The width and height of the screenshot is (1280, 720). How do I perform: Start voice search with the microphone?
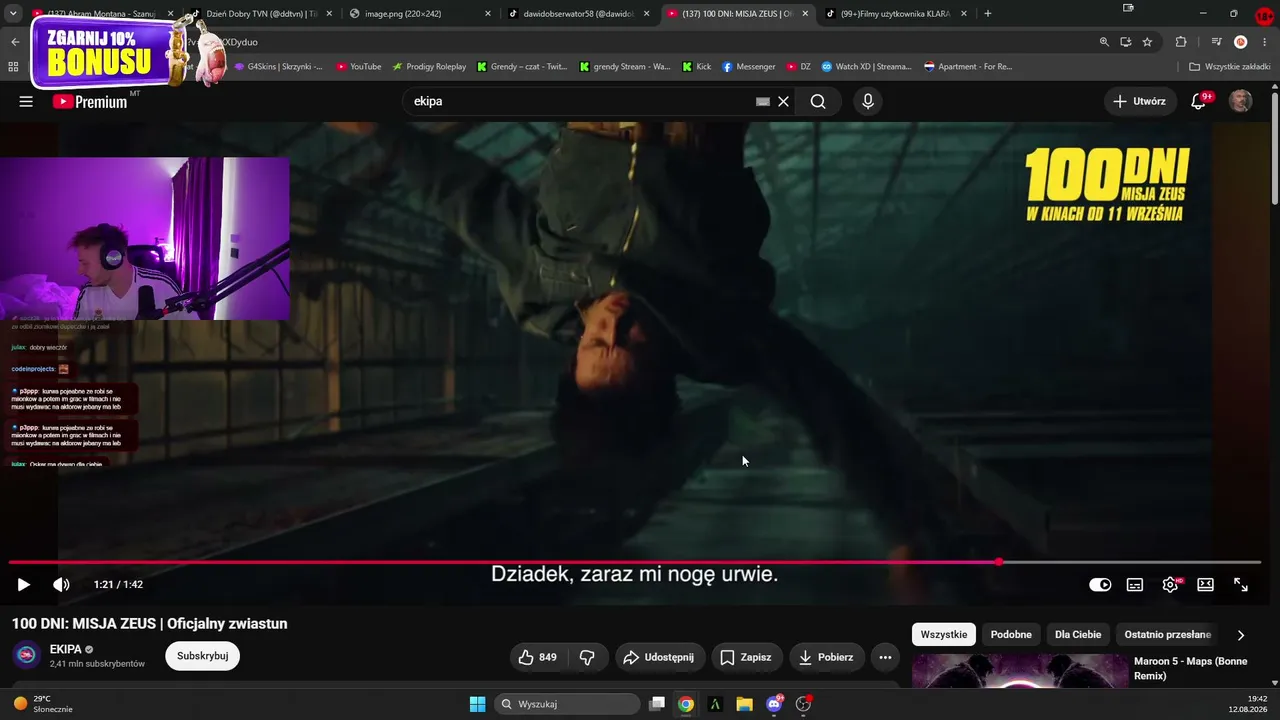(x=868, y=101)
